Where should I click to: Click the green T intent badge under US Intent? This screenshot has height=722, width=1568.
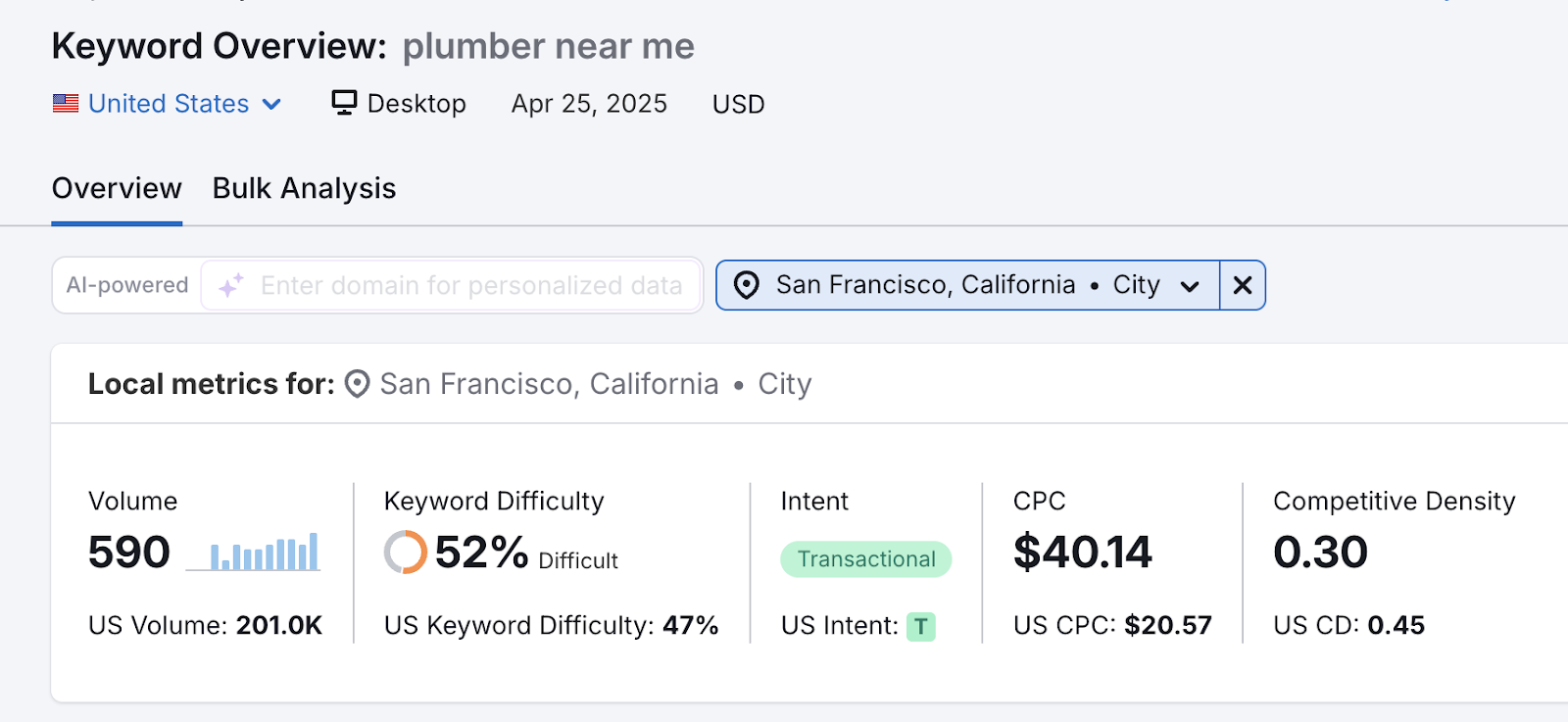point(919,626)
